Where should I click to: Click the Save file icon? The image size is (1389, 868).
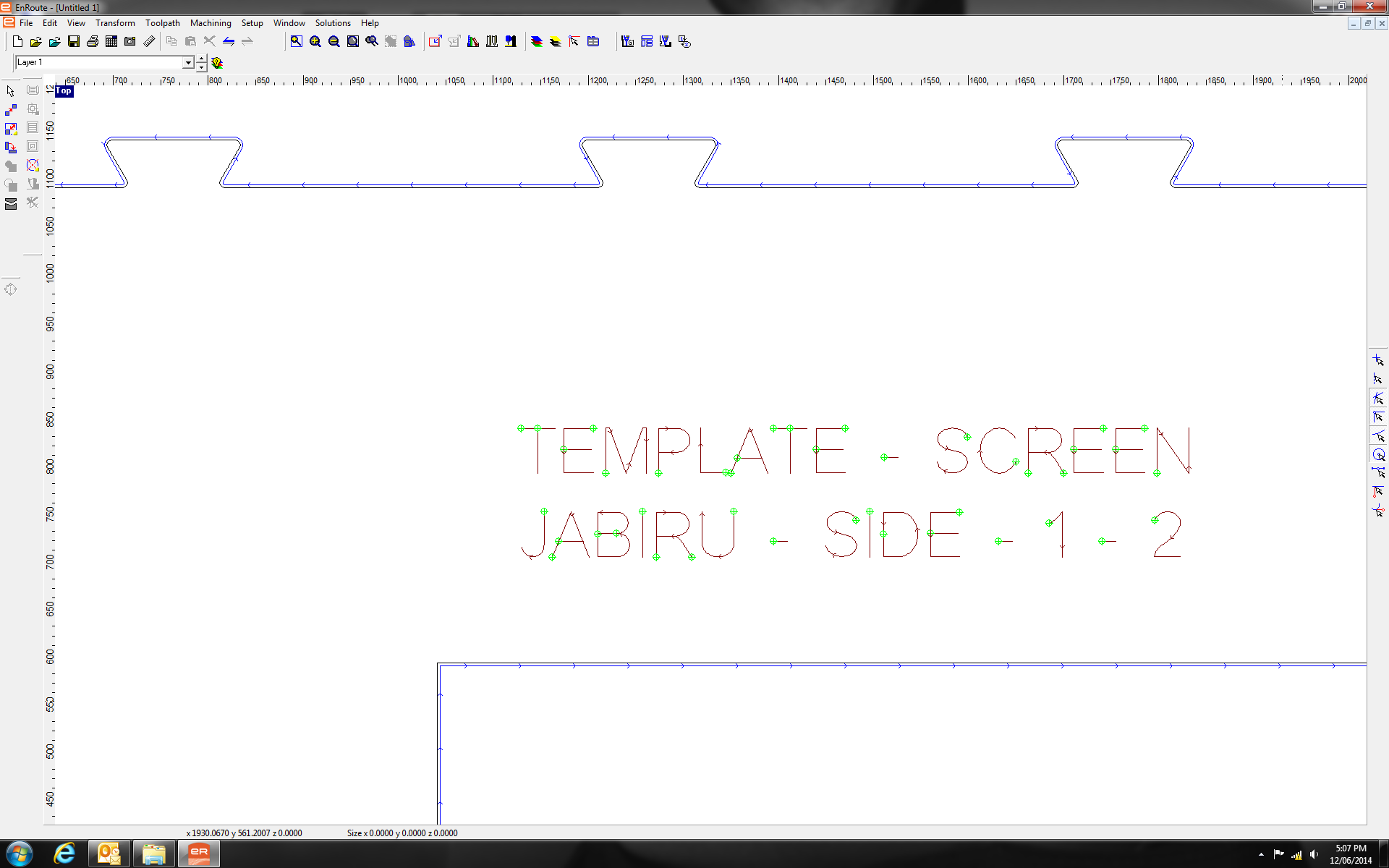[x=73, y=42]
